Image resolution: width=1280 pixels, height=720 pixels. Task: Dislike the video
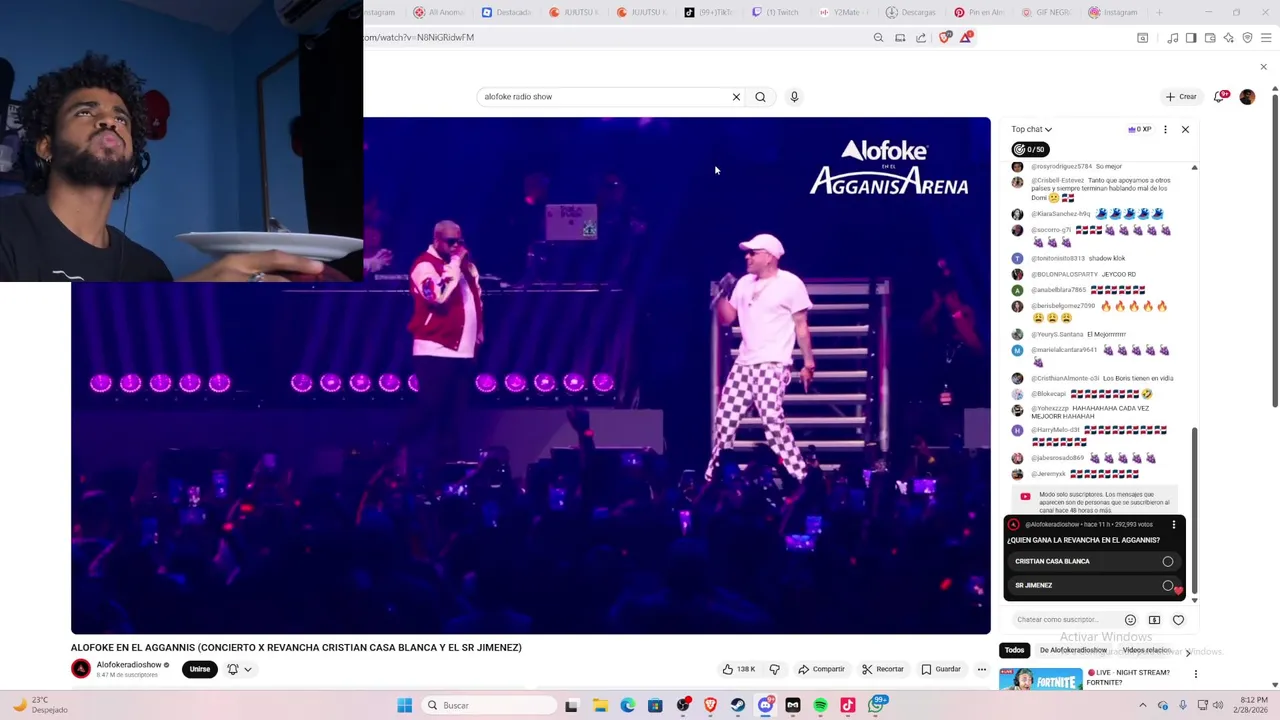tap(774, 669)
